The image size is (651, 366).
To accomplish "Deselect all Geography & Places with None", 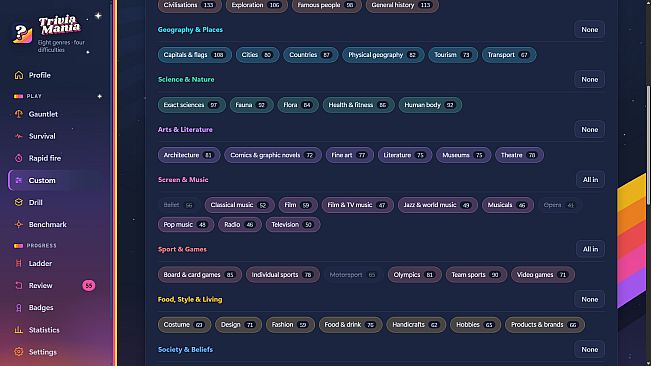I will coord(590,29).
